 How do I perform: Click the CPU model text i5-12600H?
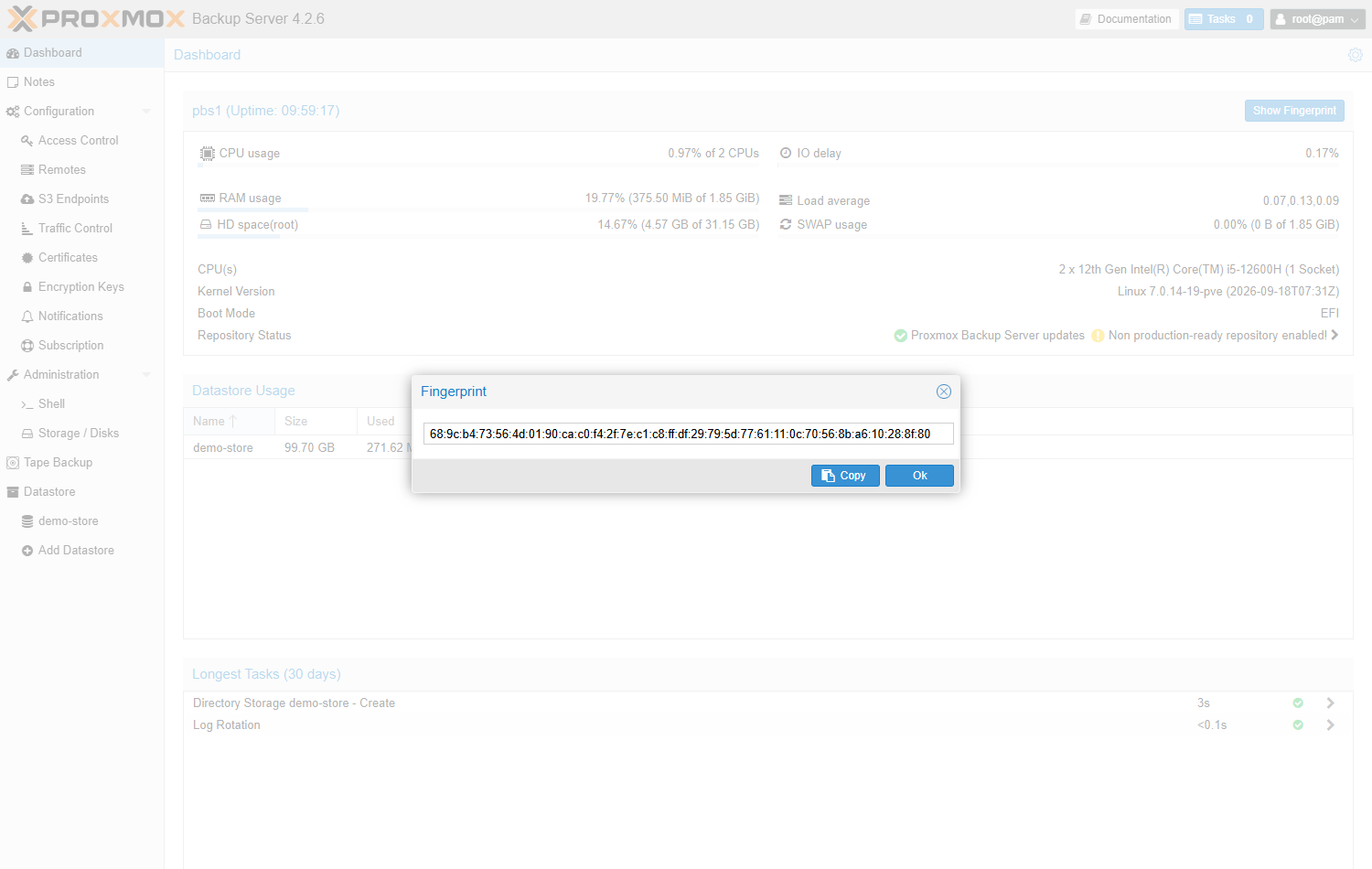point(1199,270)
